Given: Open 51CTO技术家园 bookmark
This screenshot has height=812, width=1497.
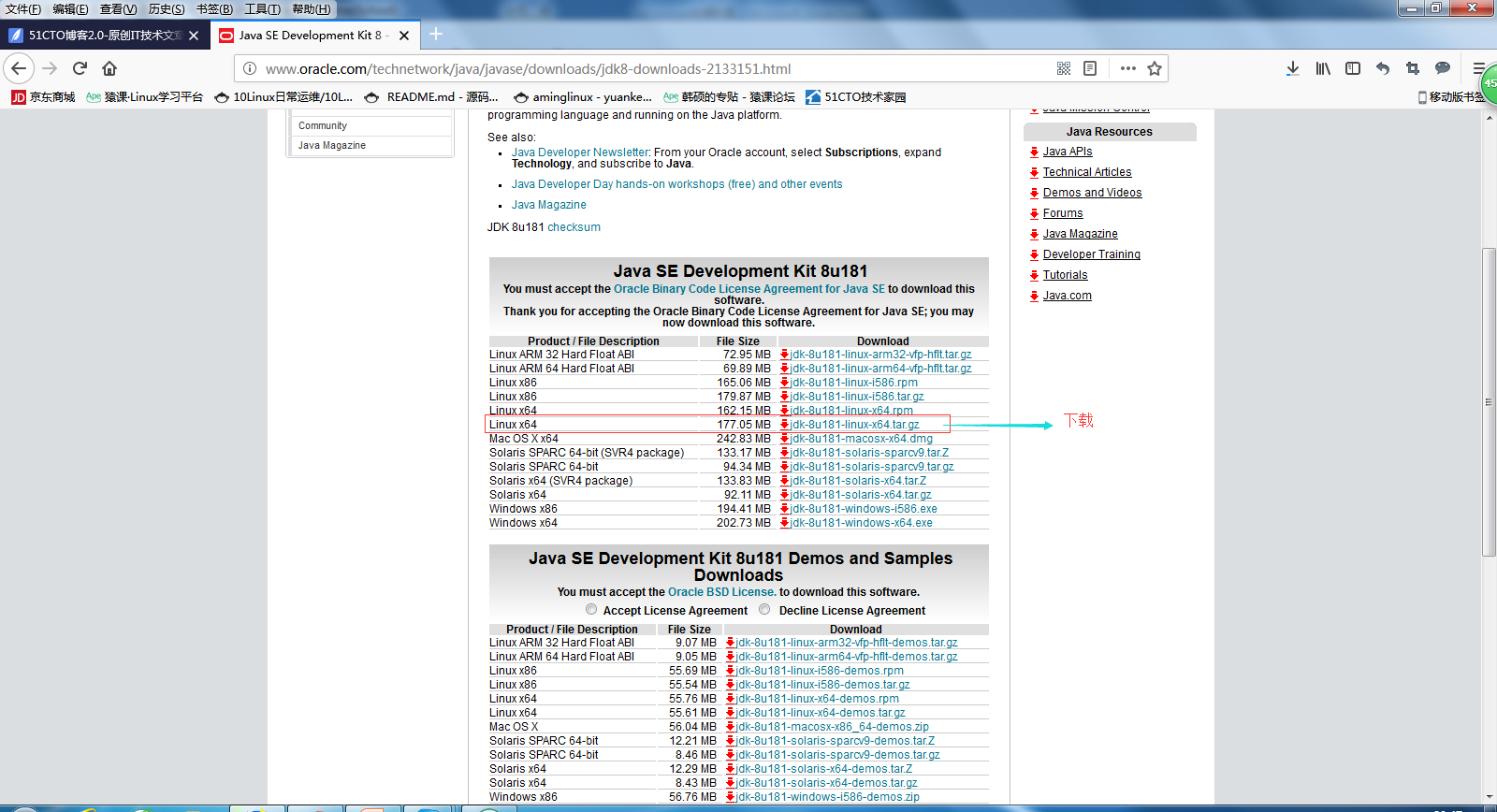Looking at the screenshot, I should 856,96.
